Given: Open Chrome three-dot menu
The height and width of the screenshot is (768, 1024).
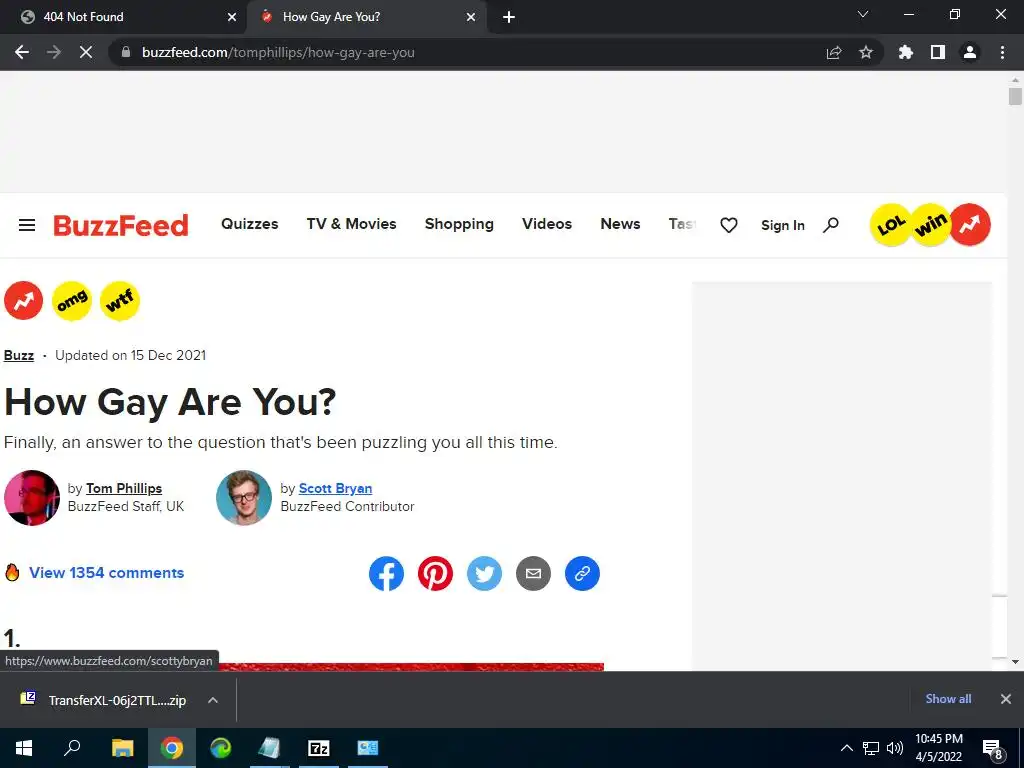Looking at the screenshot, I should 1002,52.
